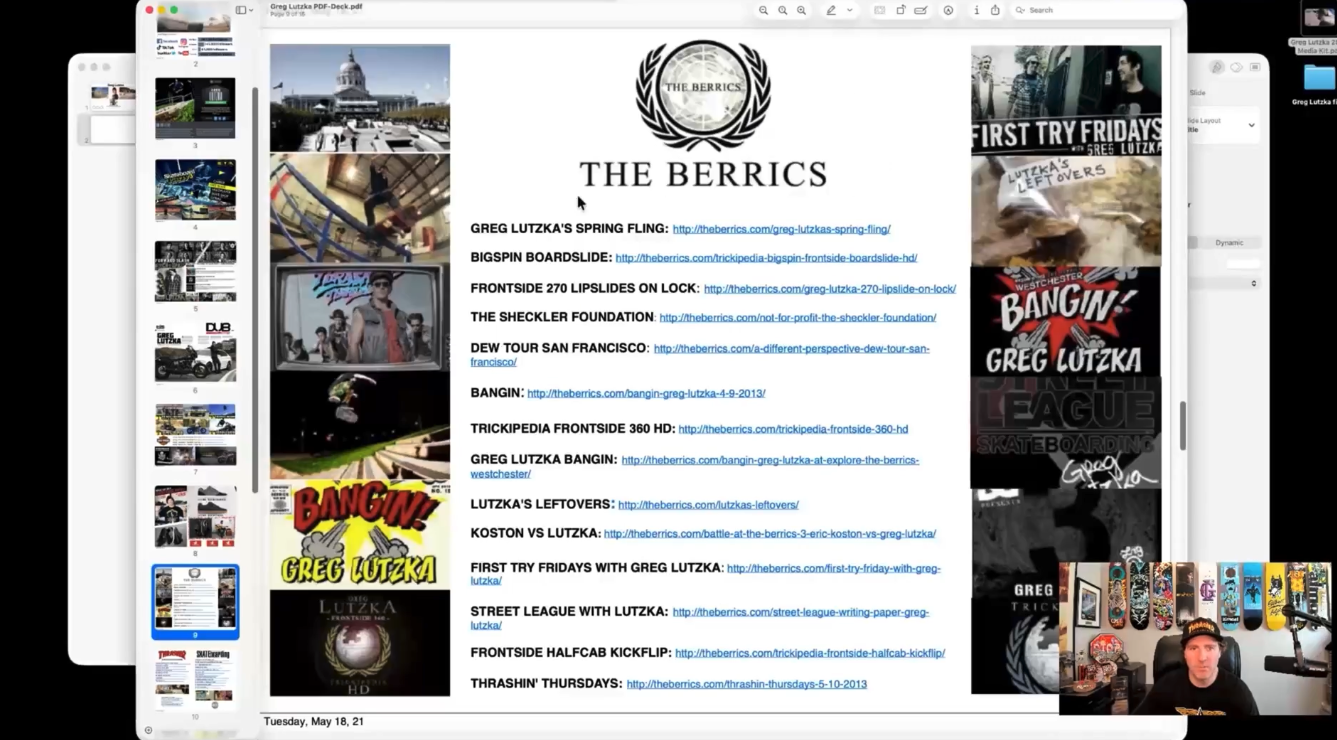The width and height of the screenshot is (1337, 740).
Task: Go to page 5 thumbnail
Action: point(195,272)
